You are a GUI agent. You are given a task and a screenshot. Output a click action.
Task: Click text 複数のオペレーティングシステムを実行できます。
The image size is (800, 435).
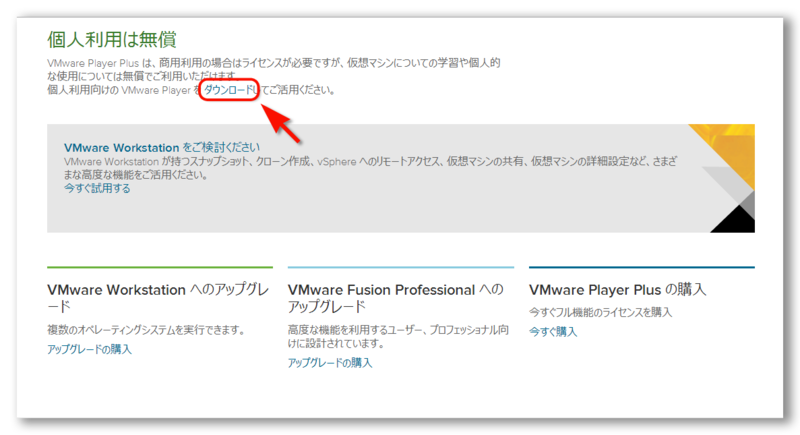(146, 330)
